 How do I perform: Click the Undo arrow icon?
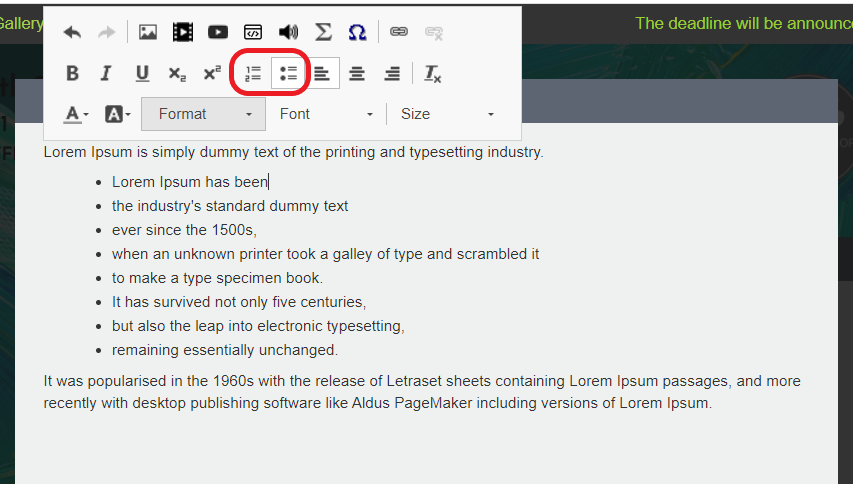click(x=72, y=32)
